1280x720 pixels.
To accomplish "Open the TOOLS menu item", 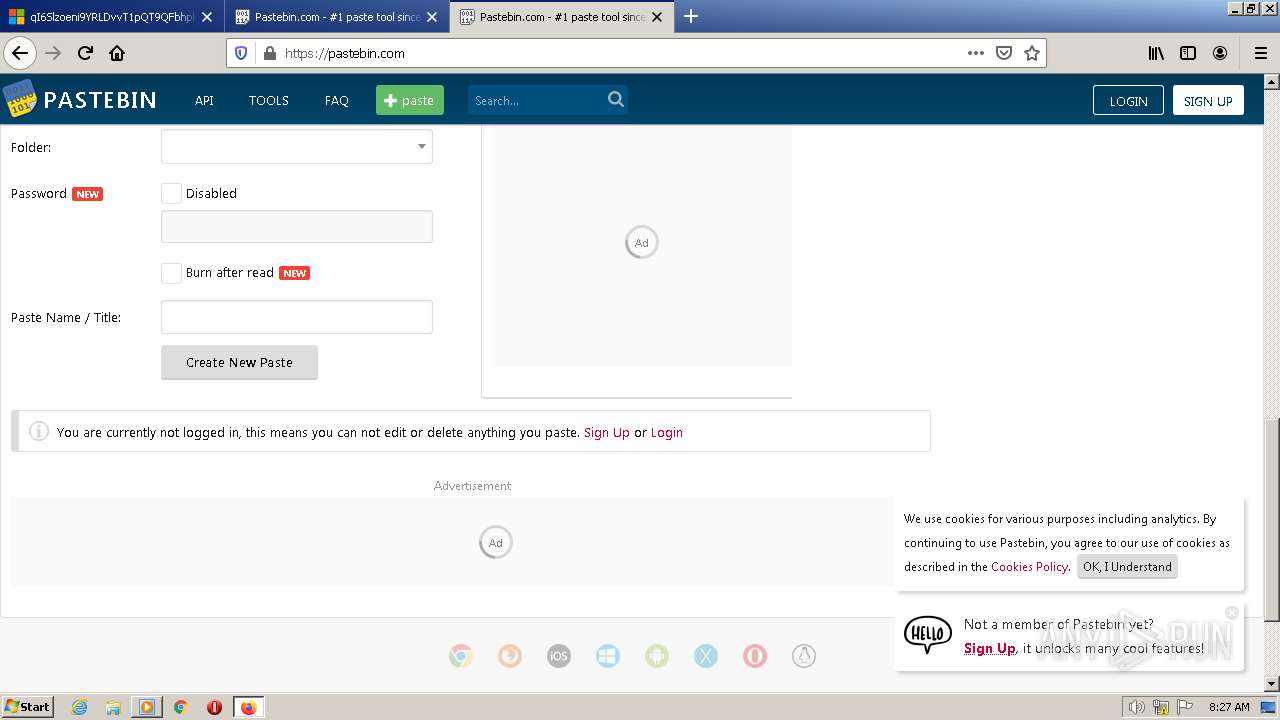I will click(269, 100).
